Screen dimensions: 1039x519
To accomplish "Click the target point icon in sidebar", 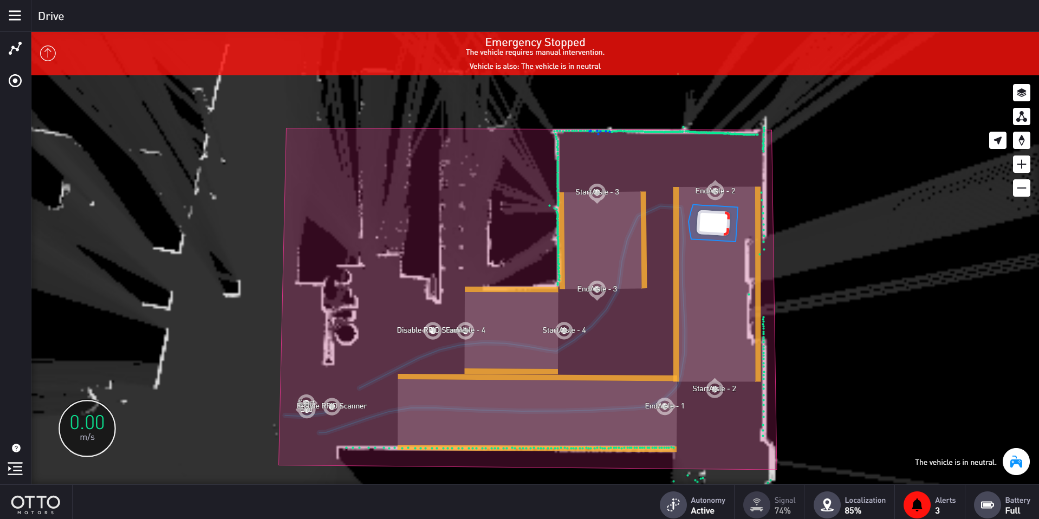I will click(x=15, y=81).
